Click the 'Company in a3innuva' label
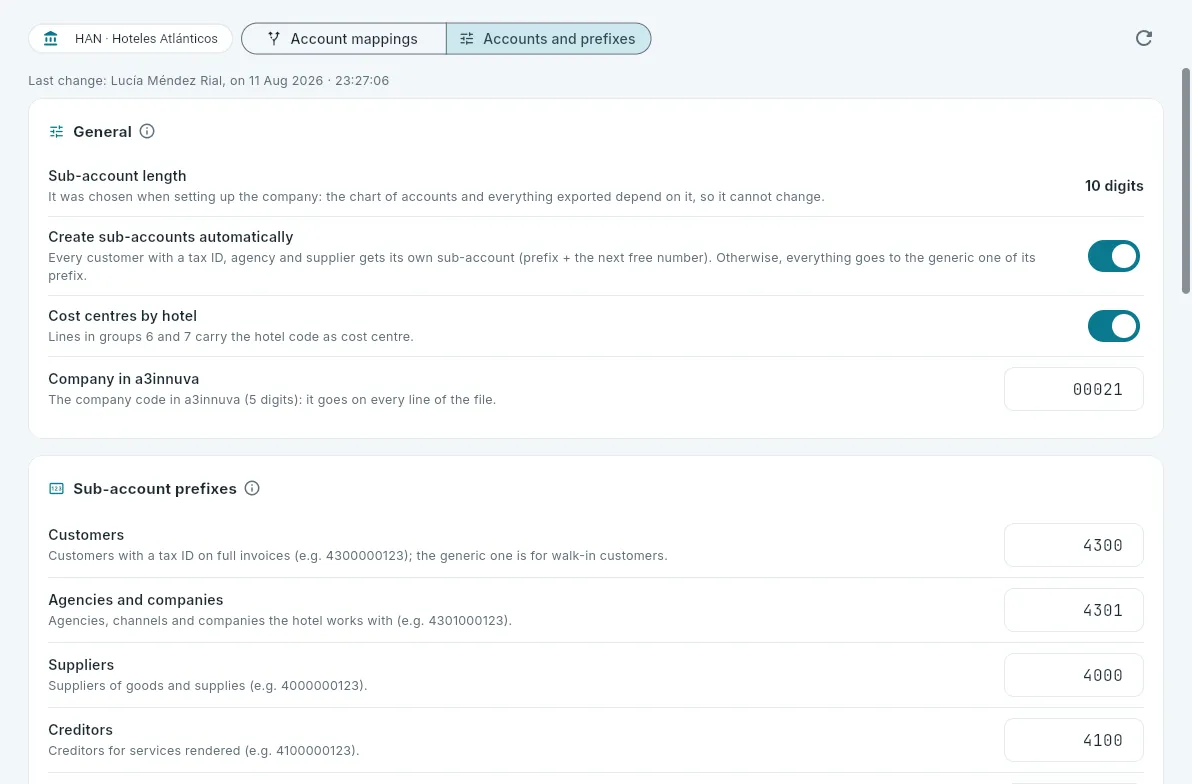 click(123, 379)
